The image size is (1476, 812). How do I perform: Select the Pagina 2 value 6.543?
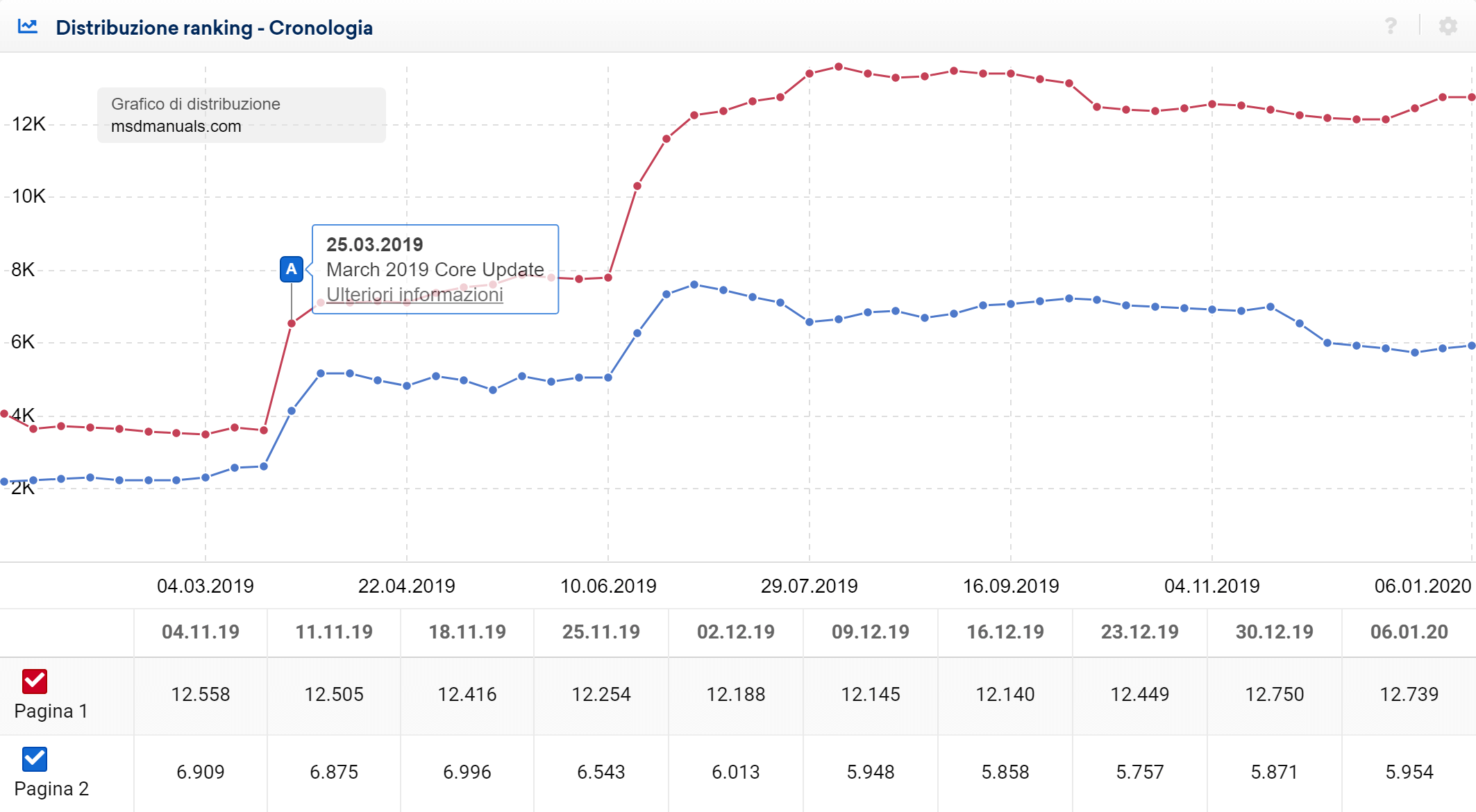(601, 772)
